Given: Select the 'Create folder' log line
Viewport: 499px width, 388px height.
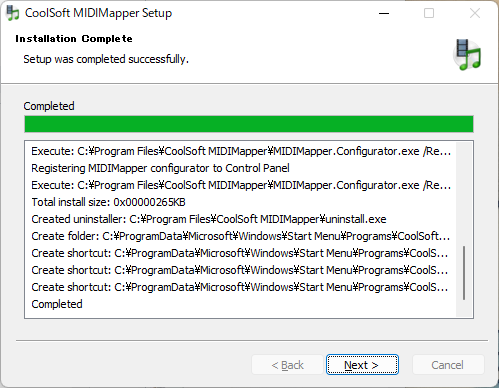Looking at the screenshot, I should 241,236.
